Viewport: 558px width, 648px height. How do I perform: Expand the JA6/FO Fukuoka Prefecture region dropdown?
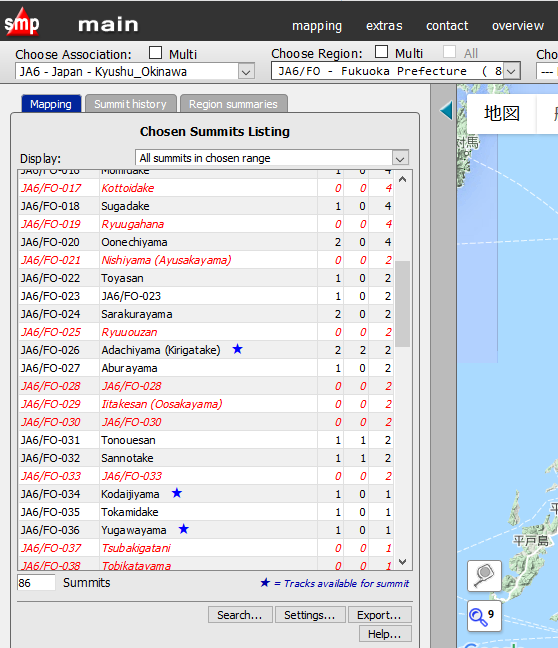click(396, 71)
